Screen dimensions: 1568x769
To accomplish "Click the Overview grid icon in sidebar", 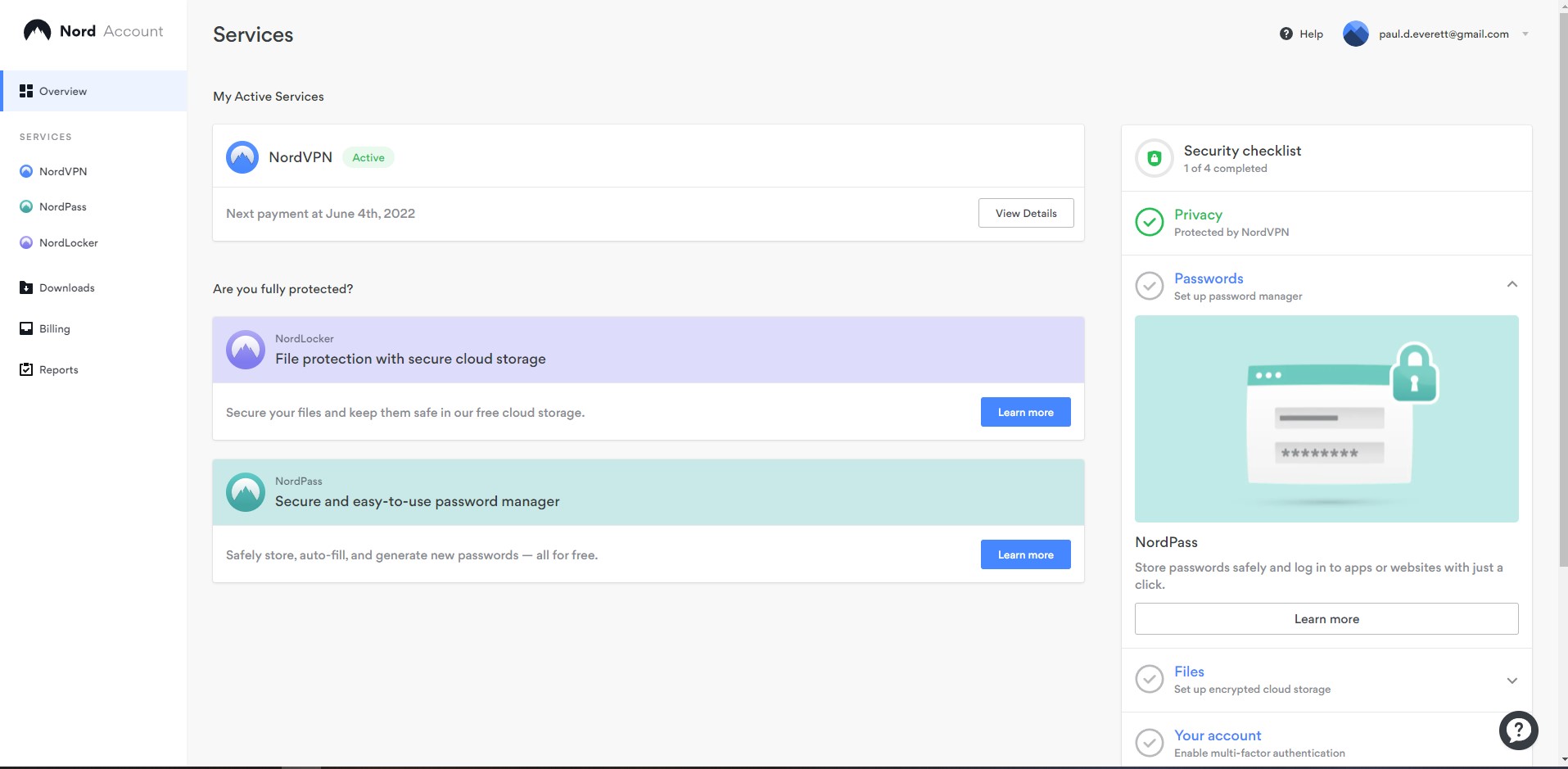I will (26, 91).
